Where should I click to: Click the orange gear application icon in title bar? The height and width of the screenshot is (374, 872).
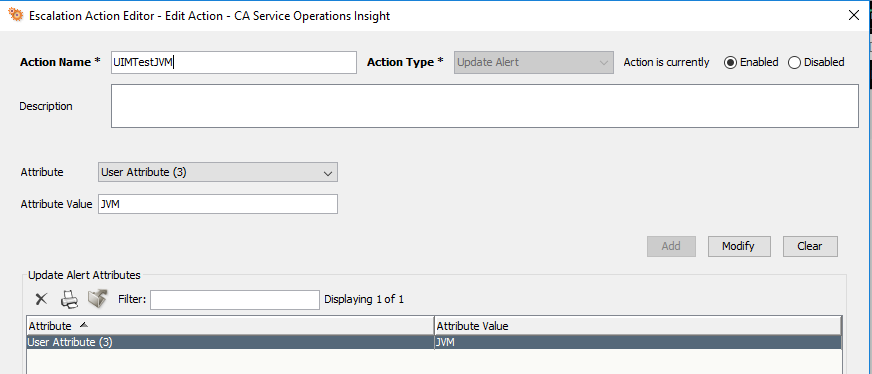tap(16, 15)
